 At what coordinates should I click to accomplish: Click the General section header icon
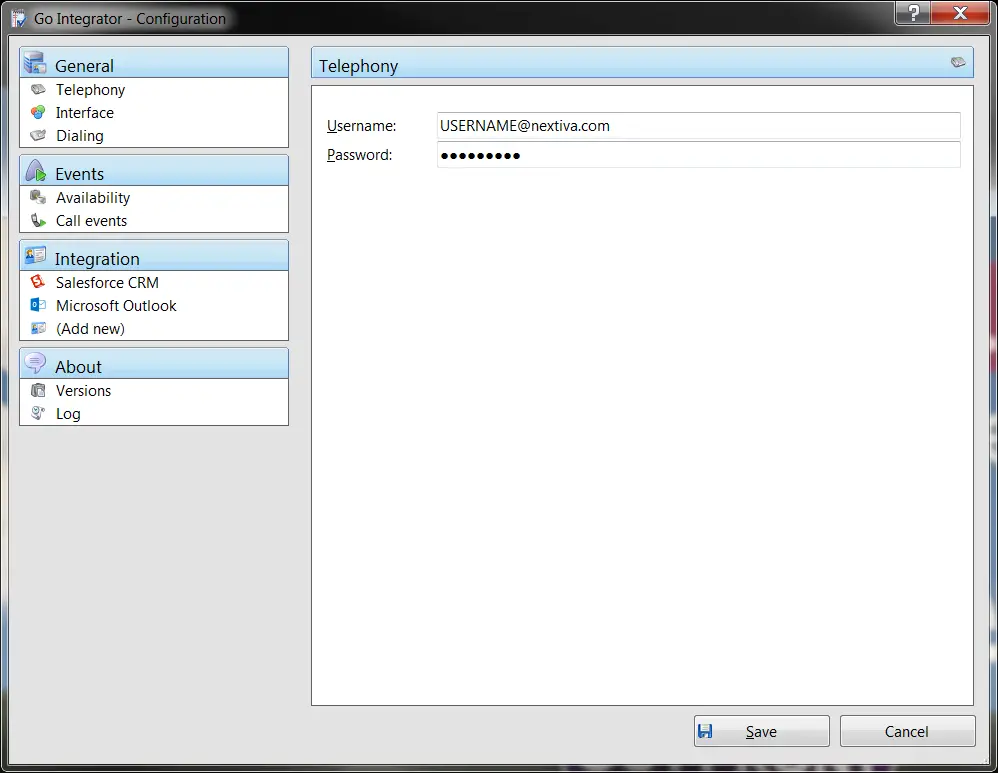click(x=35, y=62)
